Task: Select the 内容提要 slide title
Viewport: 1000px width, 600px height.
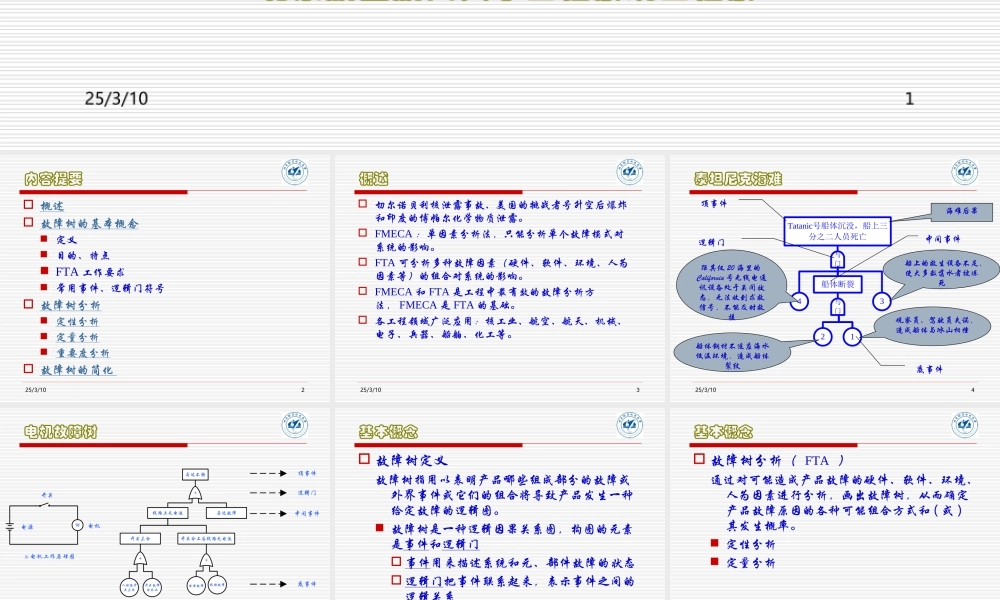Action: 54,179
